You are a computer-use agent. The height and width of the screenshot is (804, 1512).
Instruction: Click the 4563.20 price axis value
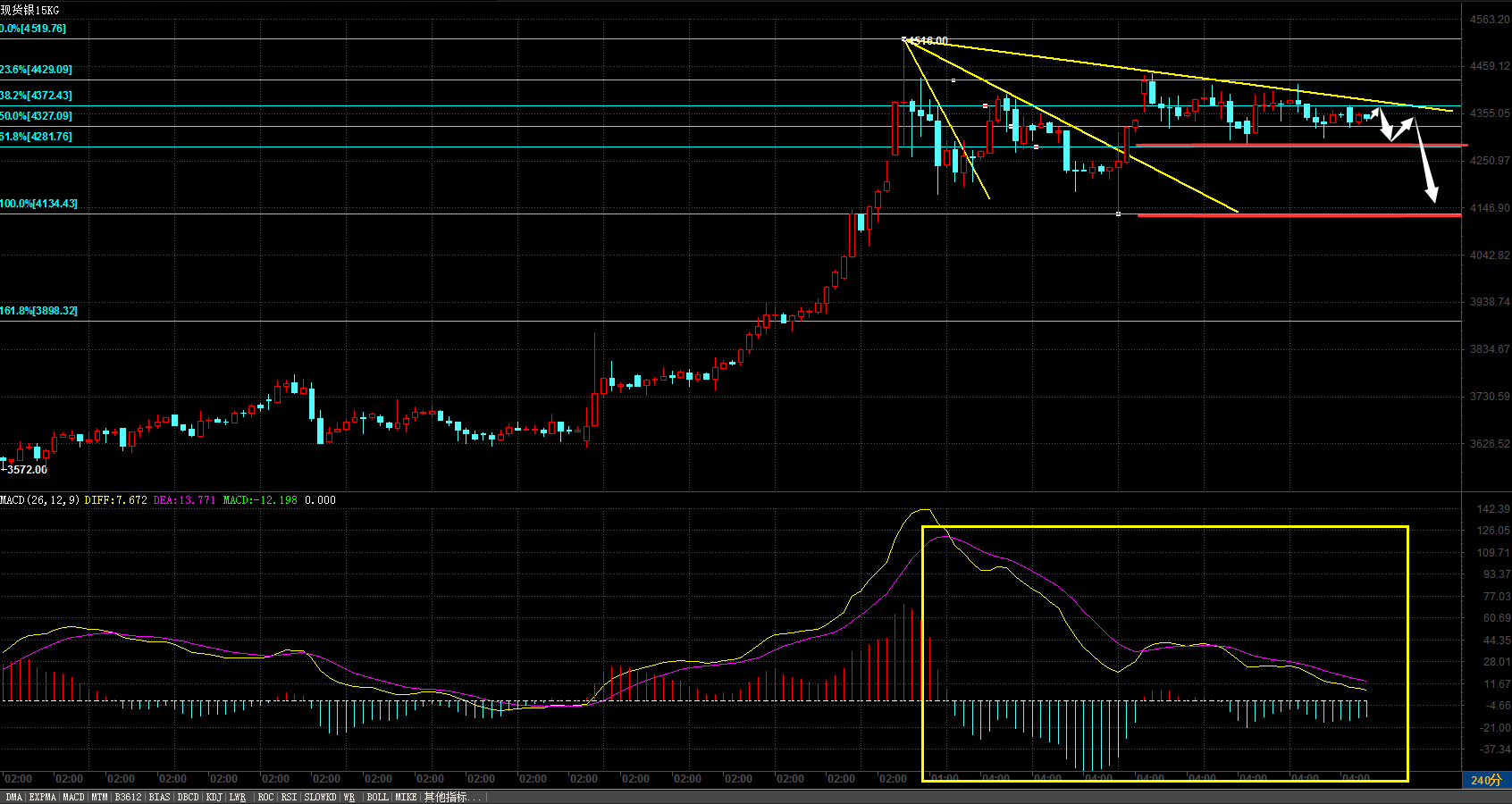(x=1490, y=20)
